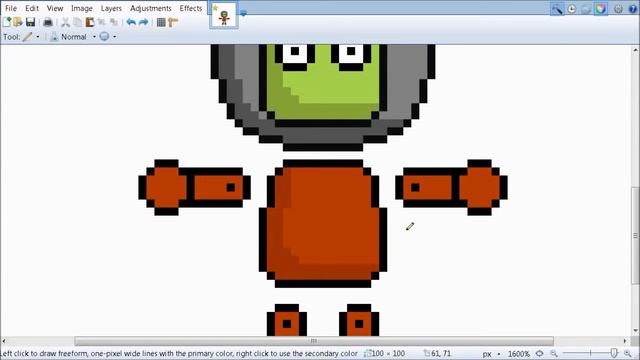Select the robot image thumbnail tab

(x=224, y=16)
